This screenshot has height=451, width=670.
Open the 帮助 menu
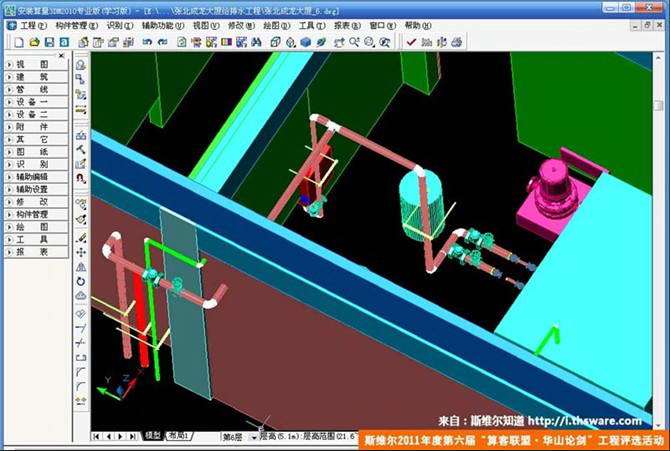coord(418,26)
